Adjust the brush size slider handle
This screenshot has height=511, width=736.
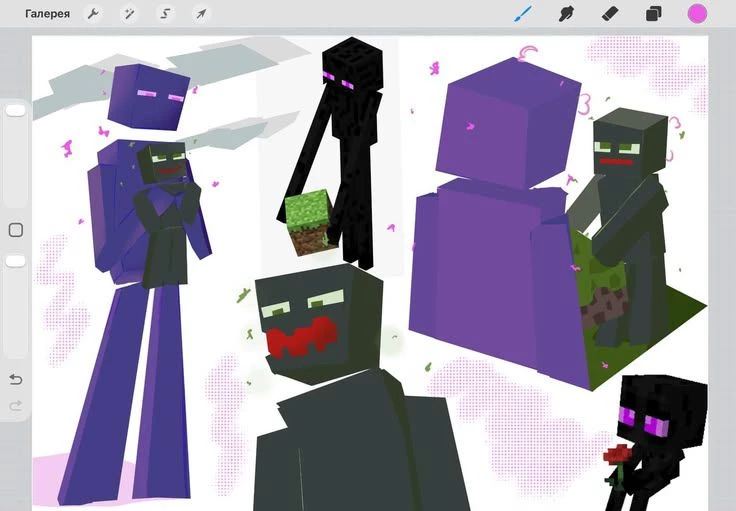[15, 111]
